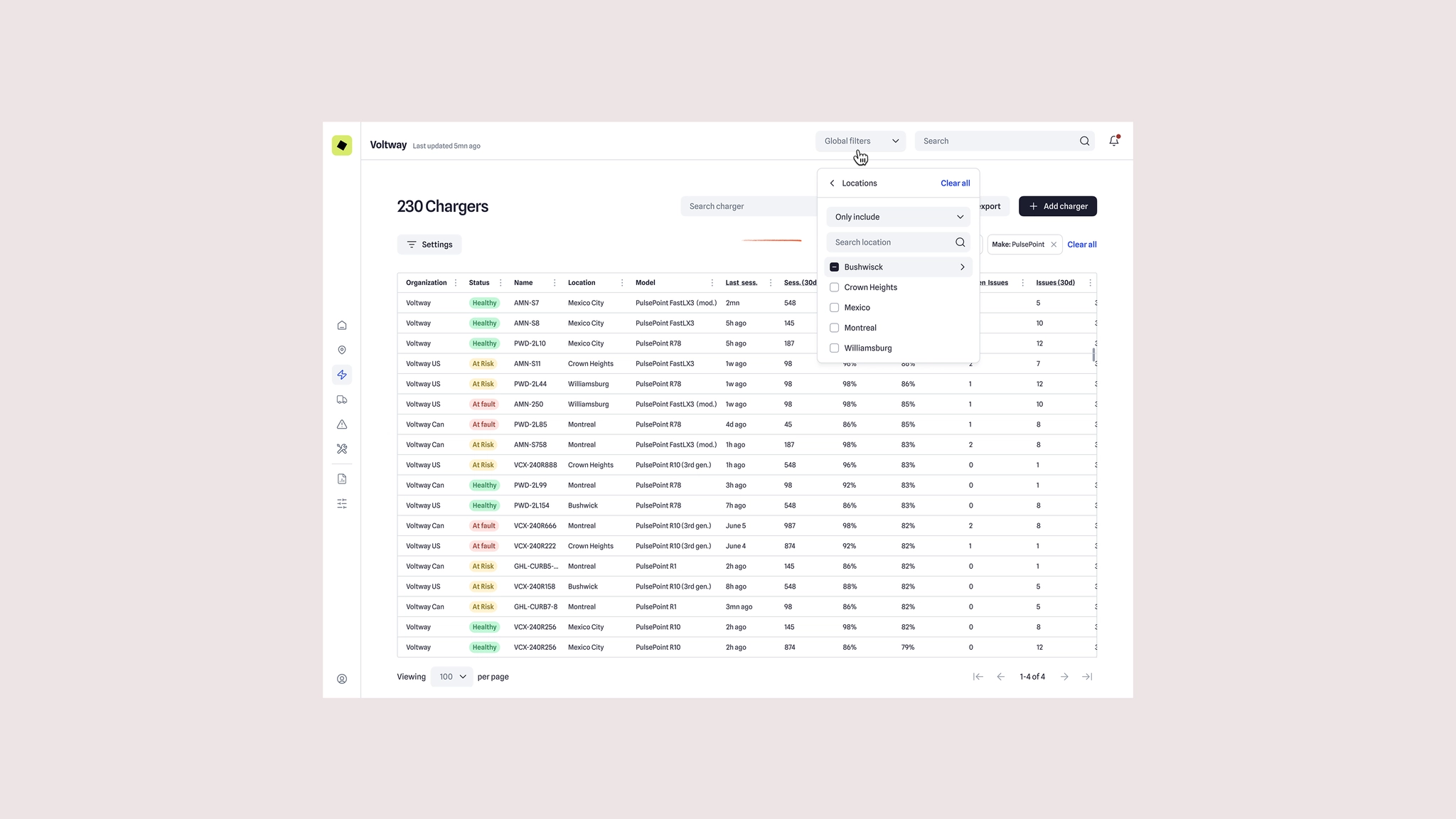Click the top search magnifier icon

coord(1084,141)
